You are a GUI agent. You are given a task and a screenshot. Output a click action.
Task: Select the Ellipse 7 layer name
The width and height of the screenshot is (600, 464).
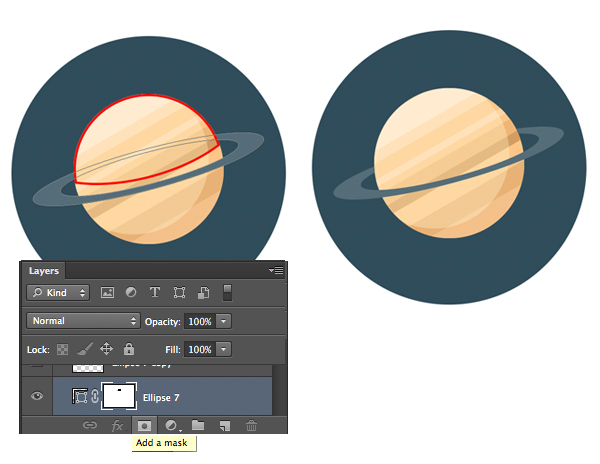pos(161,398)
